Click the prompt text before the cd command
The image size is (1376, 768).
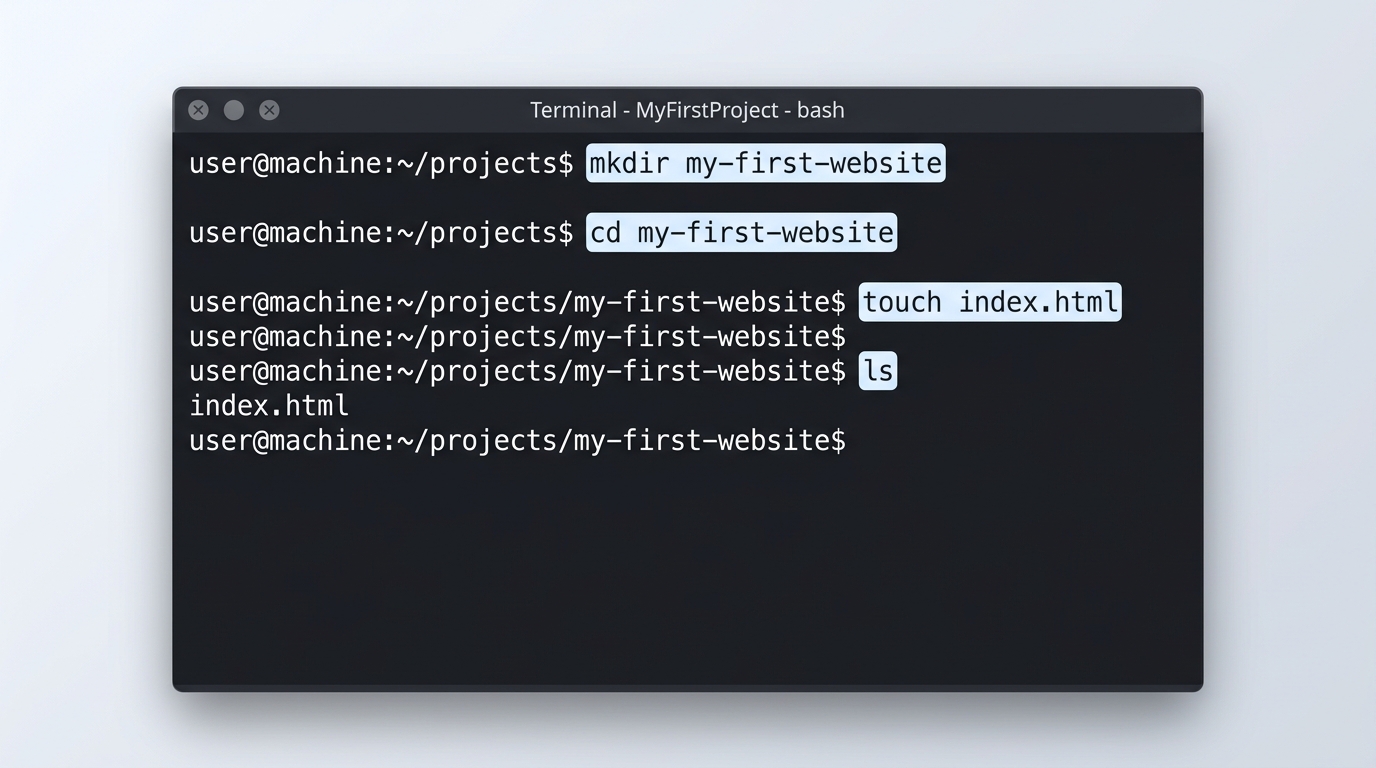(x=381, y=233)
